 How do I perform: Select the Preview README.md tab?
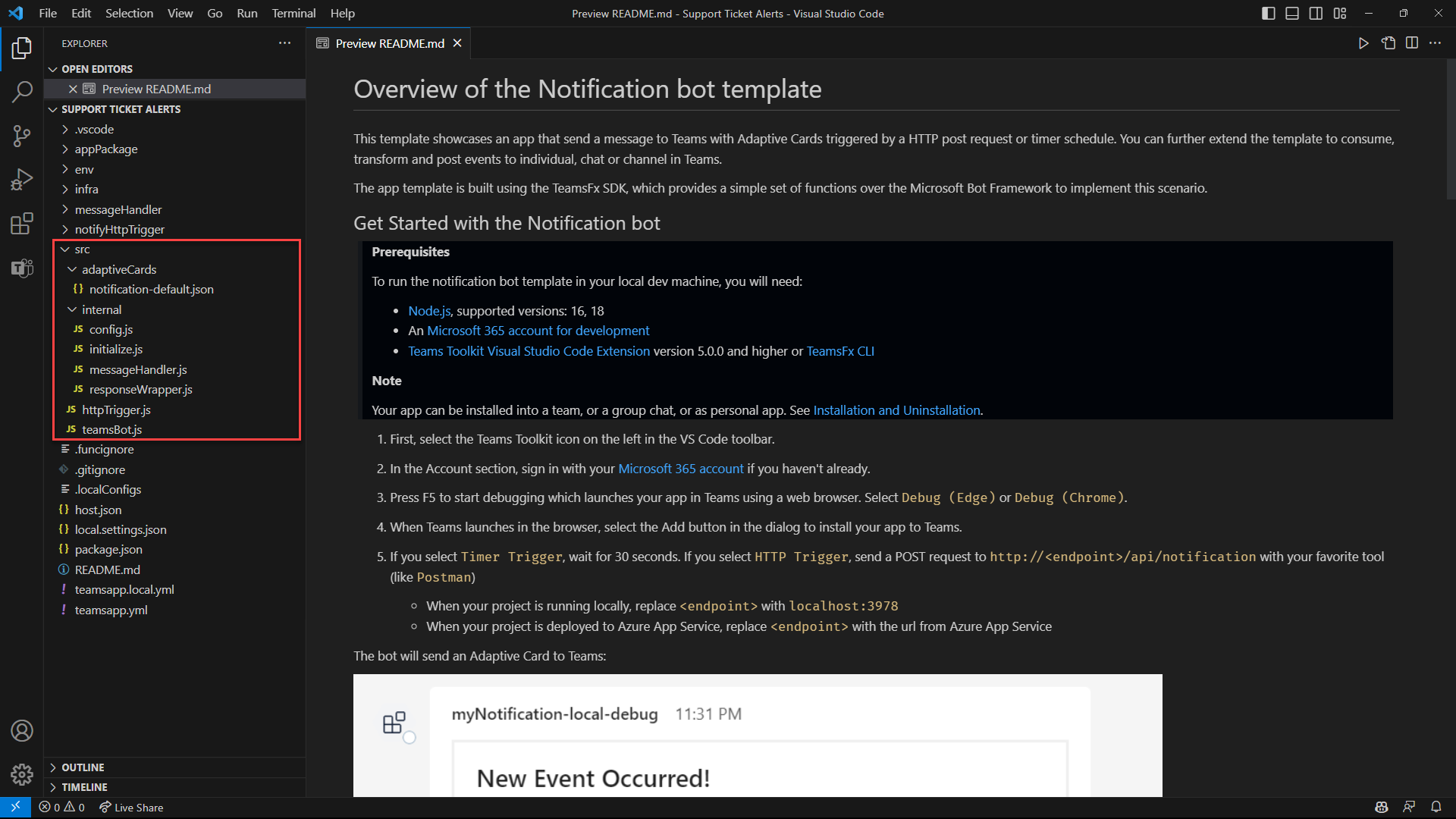(387, 43)
